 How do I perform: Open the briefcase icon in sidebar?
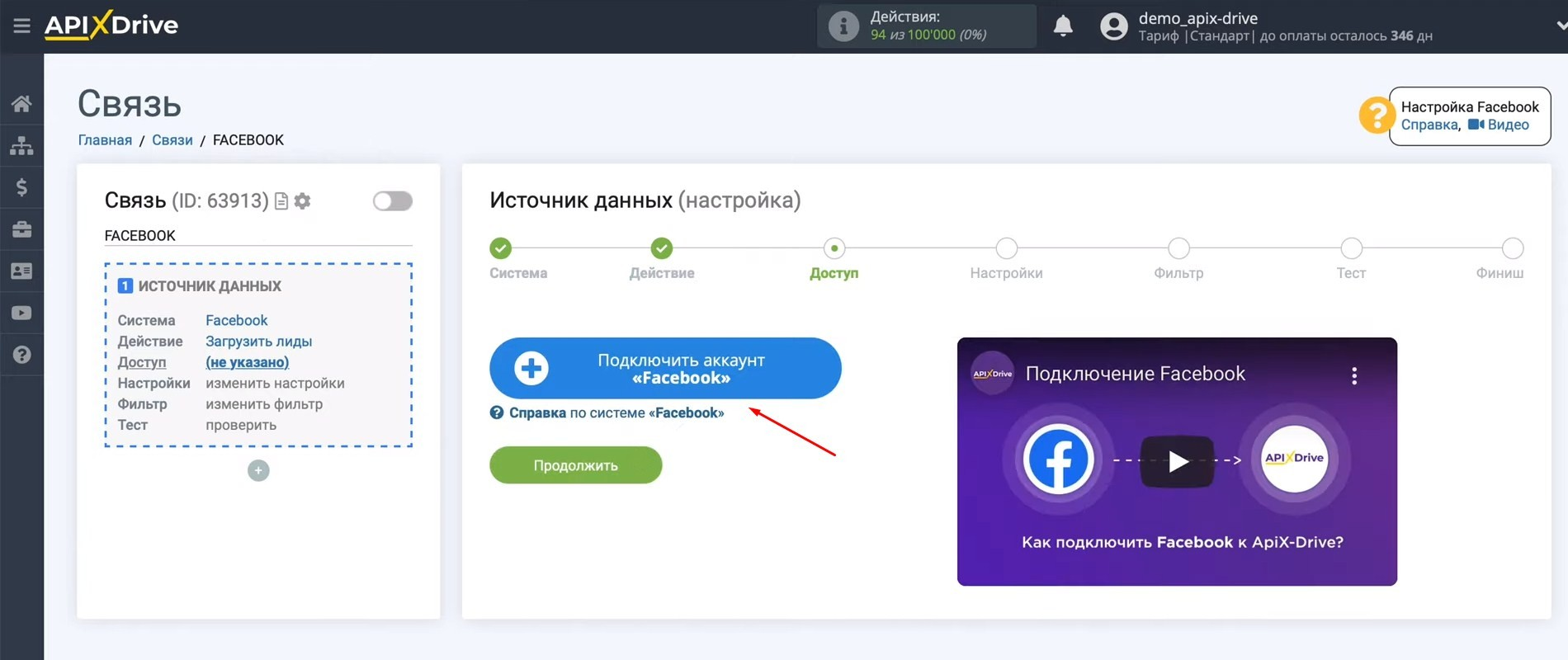click(x=21, y=229)
